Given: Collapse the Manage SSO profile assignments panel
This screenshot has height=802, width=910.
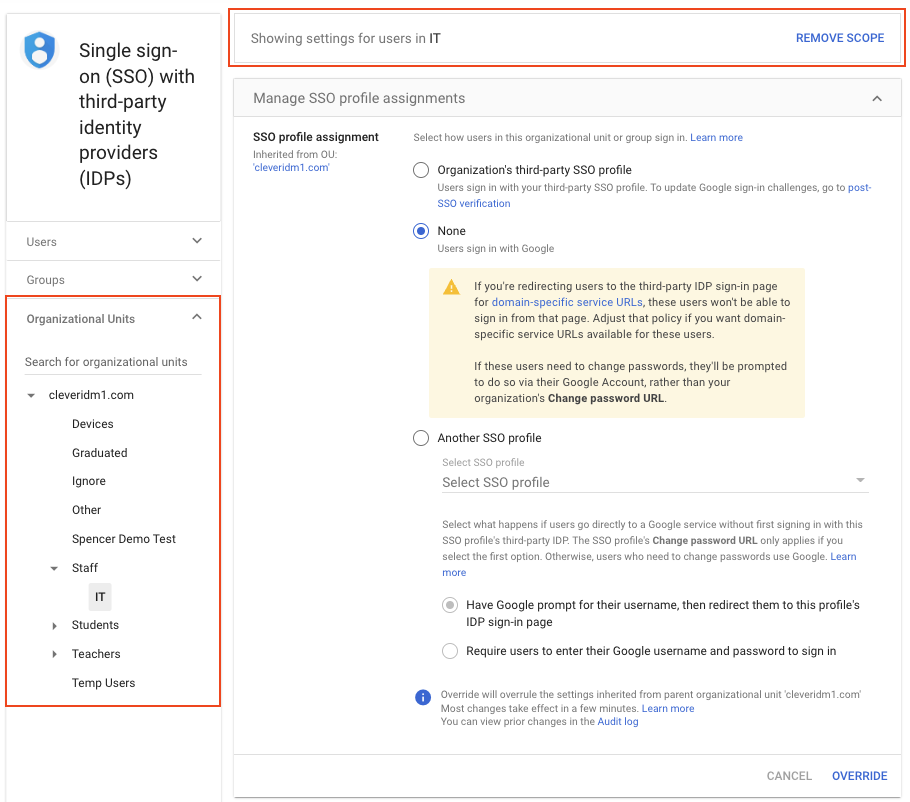Looking at the screenshot, I should 877,97.
